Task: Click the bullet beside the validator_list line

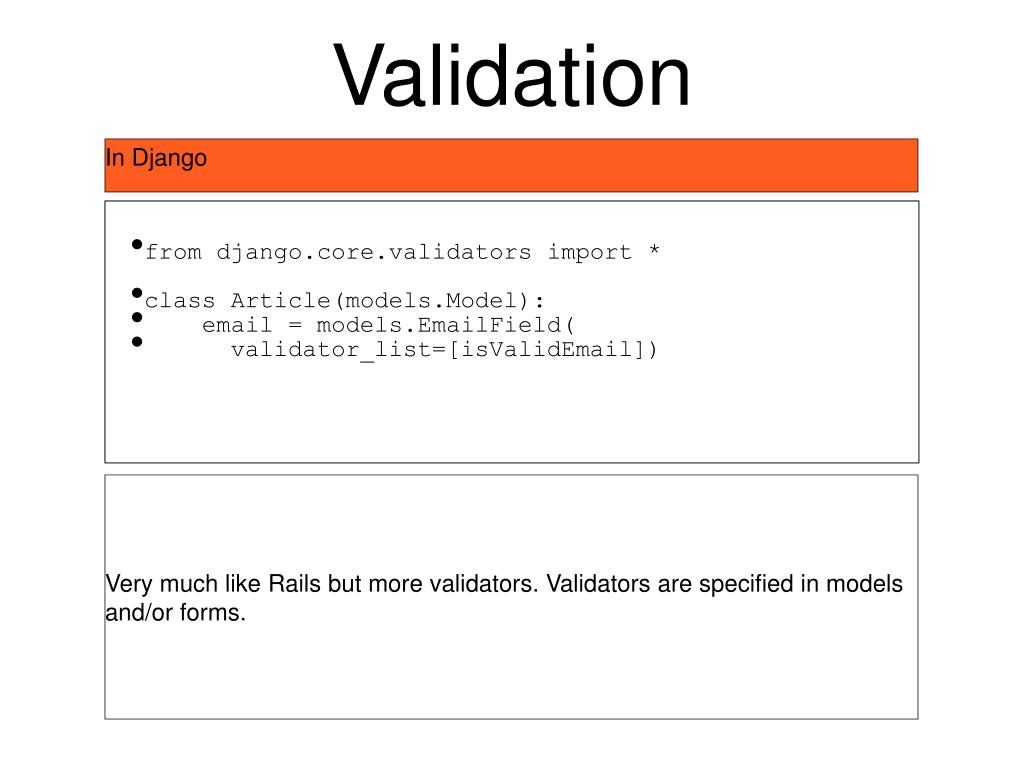Action: click(x=137, y=342)
